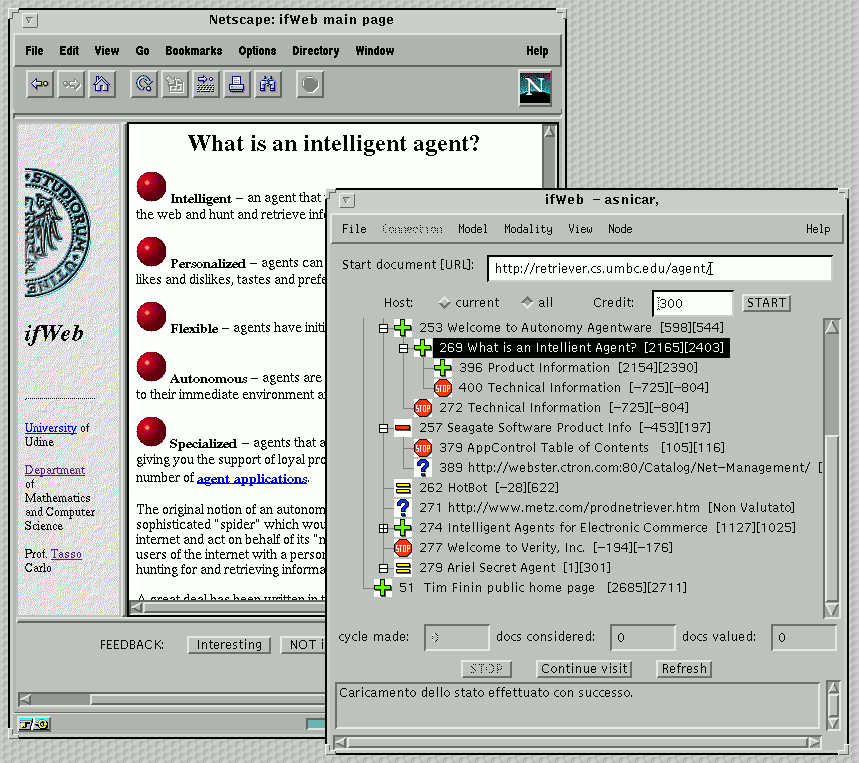Click yellow equals icon of 279 Ariel Secret Agent
The image size is (859, 763).
coord(403,567)
